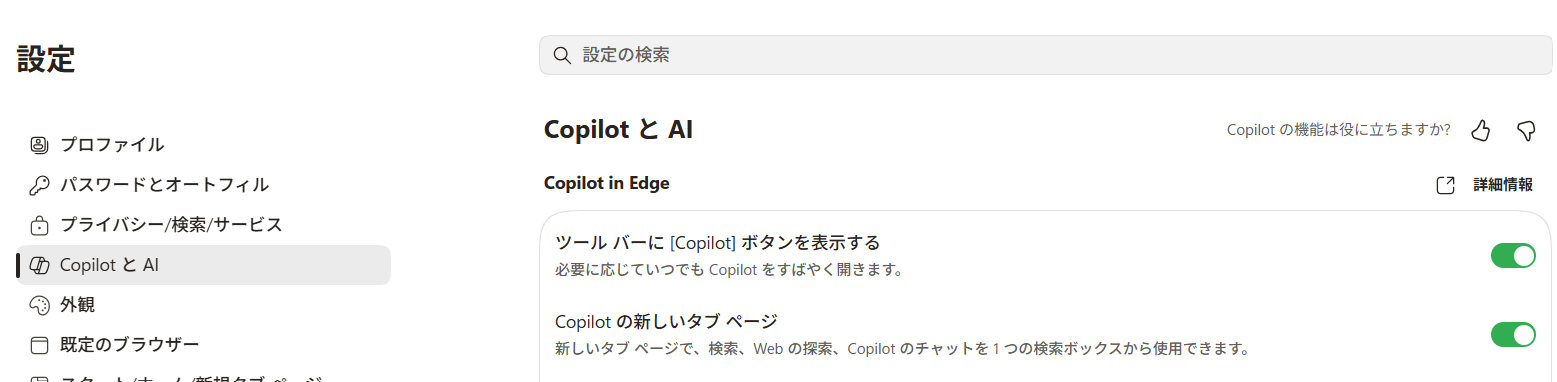Select the プロファイル menu entry
1557x382 pixels.
[x=203, y=145]
